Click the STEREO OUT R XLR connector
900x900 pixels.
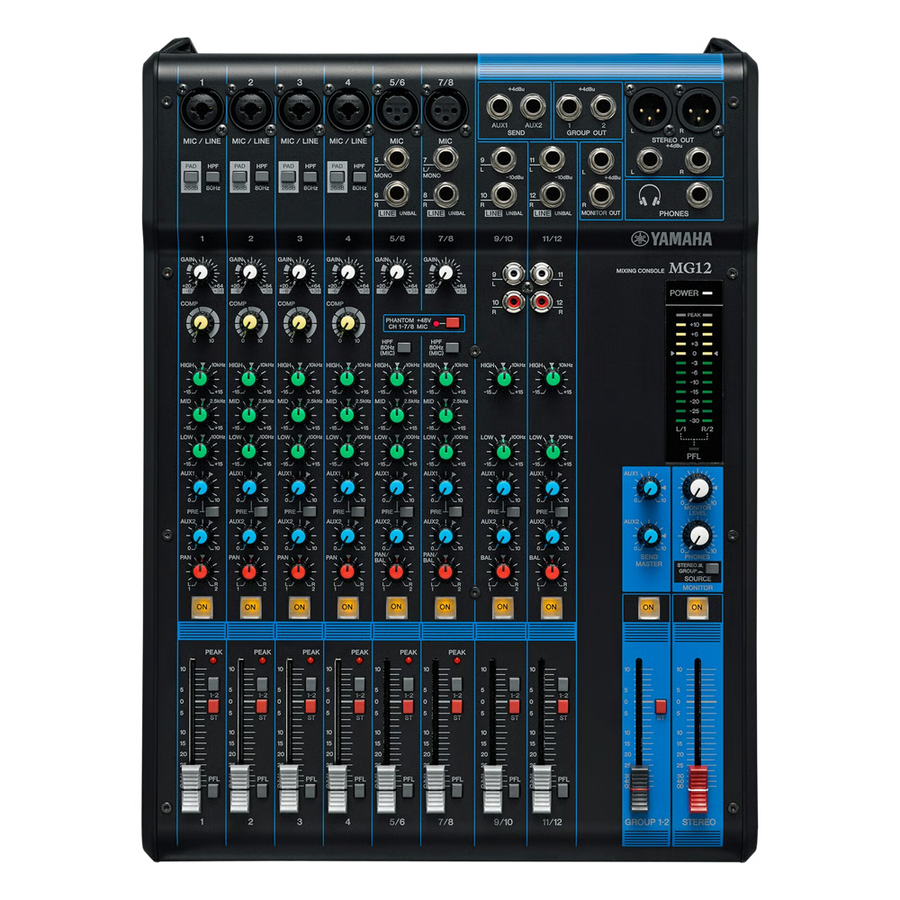pyautogui.click(x=699, y=108)
